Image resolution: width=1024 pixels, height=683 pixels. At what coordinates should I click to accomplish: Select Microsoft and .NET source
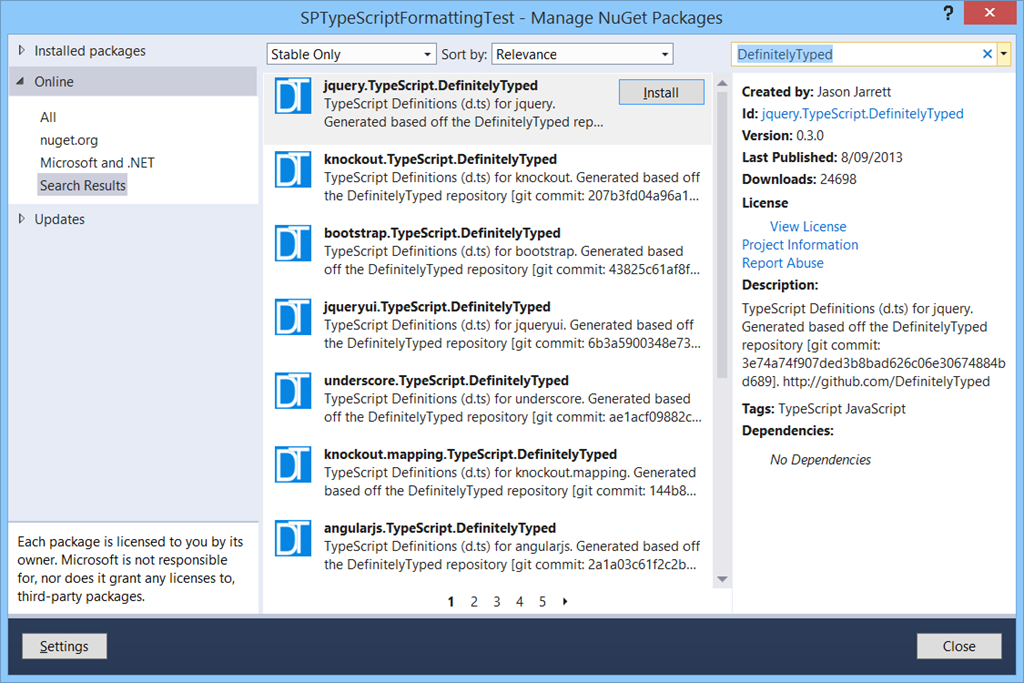coord(97,163)
